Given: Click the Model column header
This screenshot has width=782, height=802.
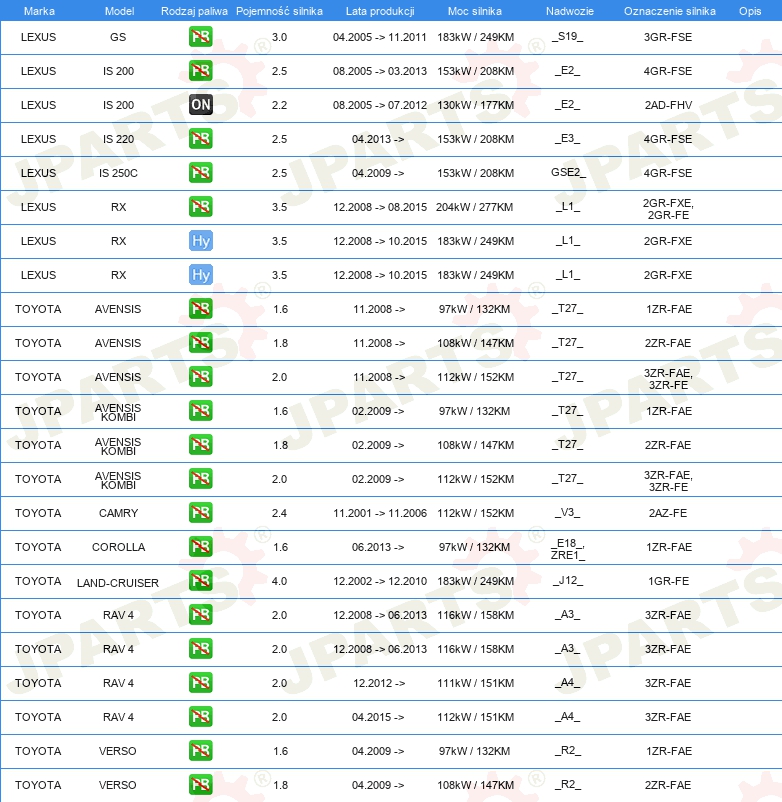Looking at the screenshot, I should coord(119,11).
